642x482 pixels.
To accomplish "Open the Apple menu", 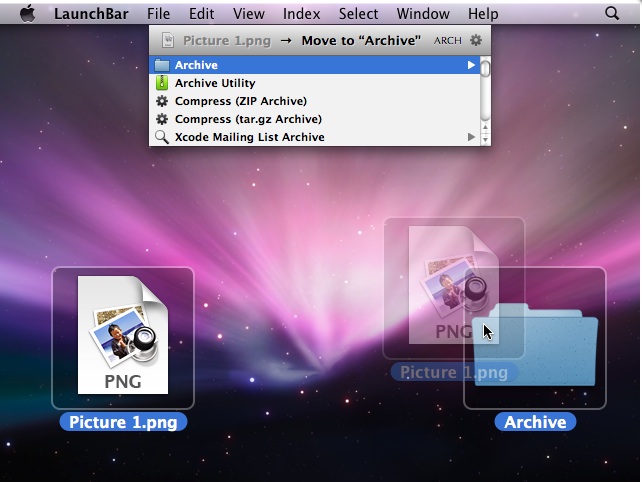I will point(27,14).
